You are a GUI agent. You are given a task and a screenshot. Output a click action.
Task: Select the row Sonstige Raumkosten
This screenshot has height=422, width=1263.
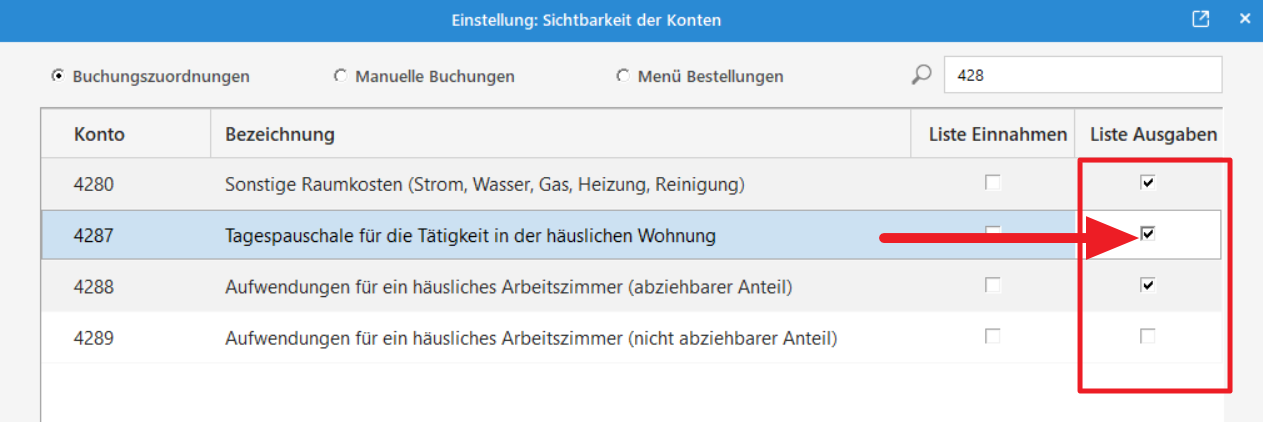tap(485, 184)
